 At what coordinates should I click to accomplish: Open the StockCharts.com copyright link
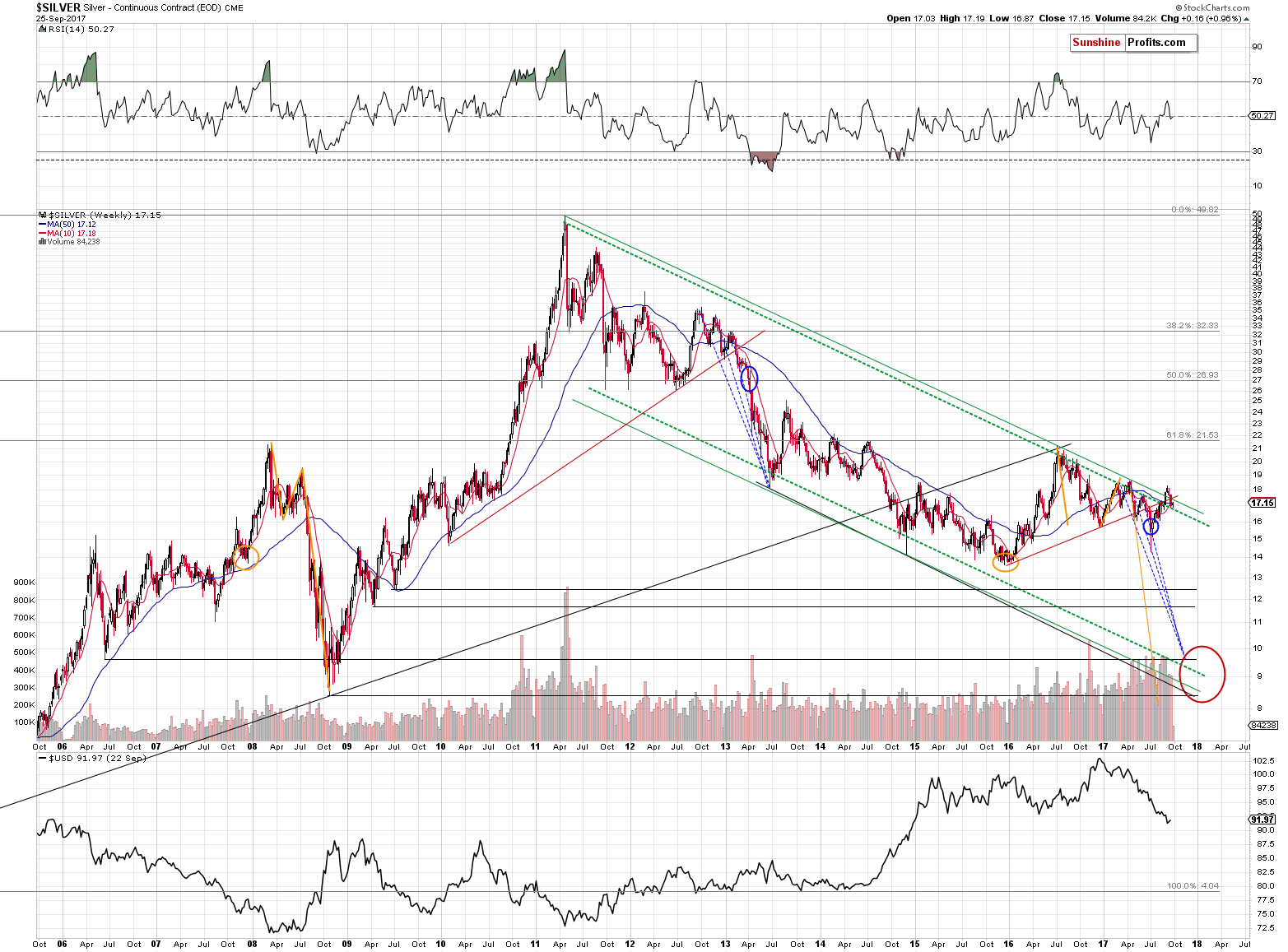[1211, 7]
